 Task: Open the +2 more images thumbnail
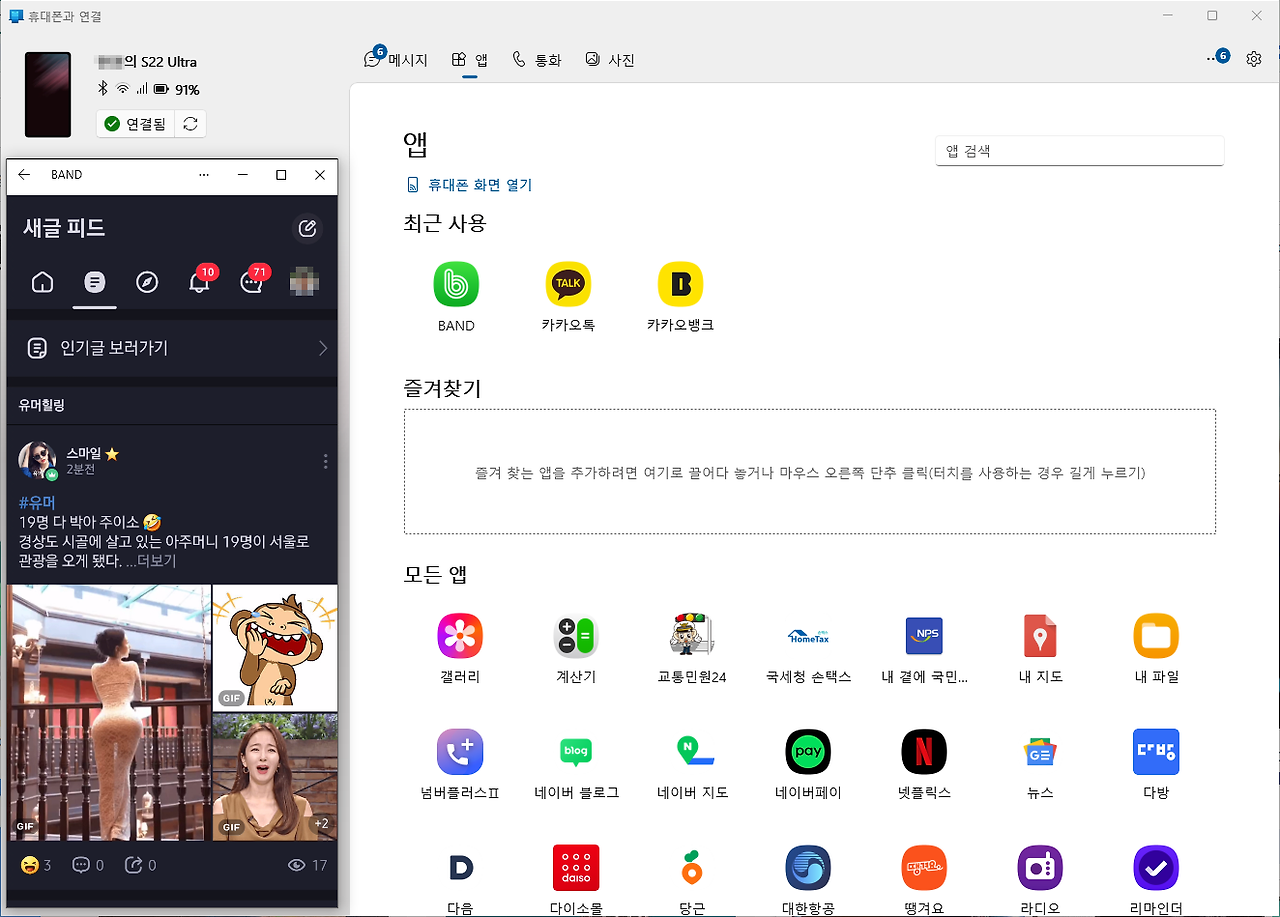click(275, 776)
